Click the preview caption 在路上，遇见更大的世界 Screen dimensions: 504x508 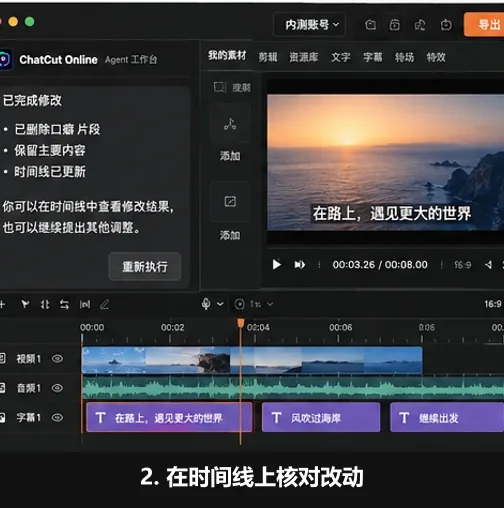(x=391, y=213)
